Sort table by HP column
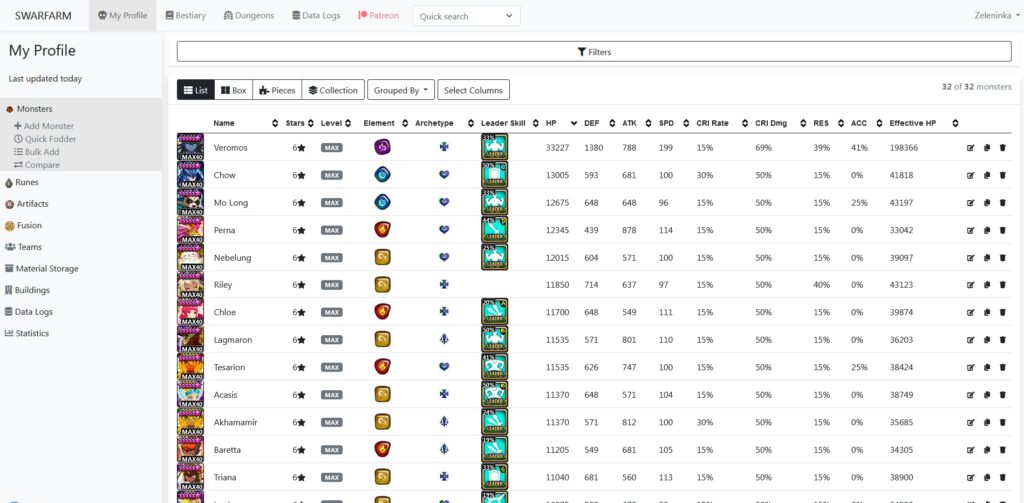Viewport: 1024px width, 503px height. (561, 123)
